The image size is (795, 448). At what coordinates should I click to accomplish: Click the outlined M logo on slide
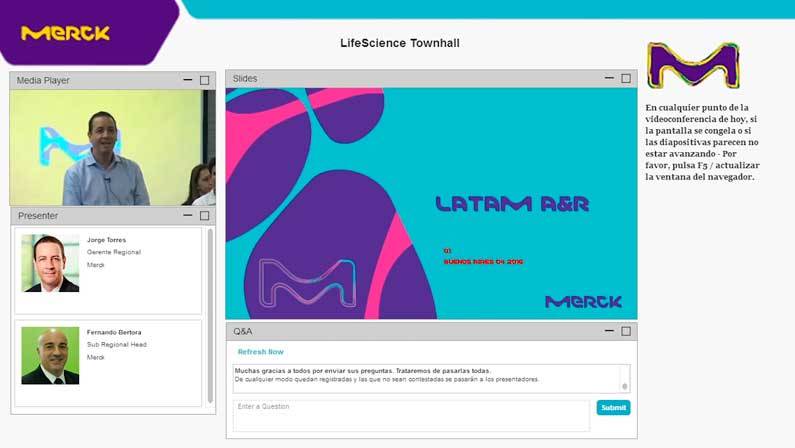point(307,283)
